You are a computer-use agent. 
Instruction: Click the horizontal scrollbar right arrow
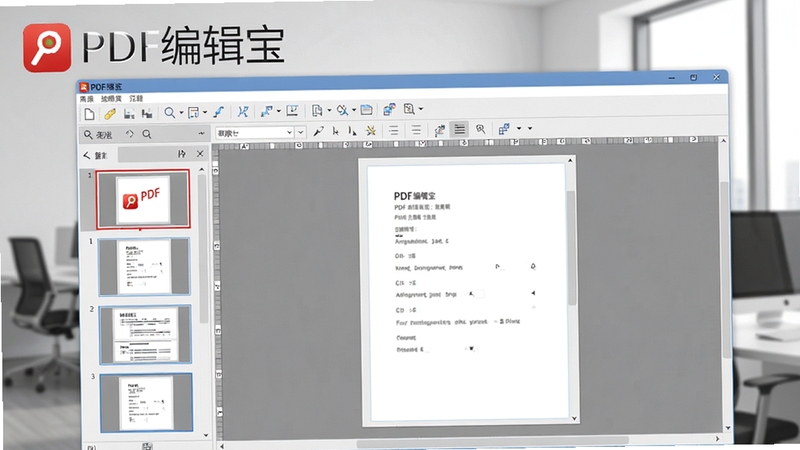718,439
